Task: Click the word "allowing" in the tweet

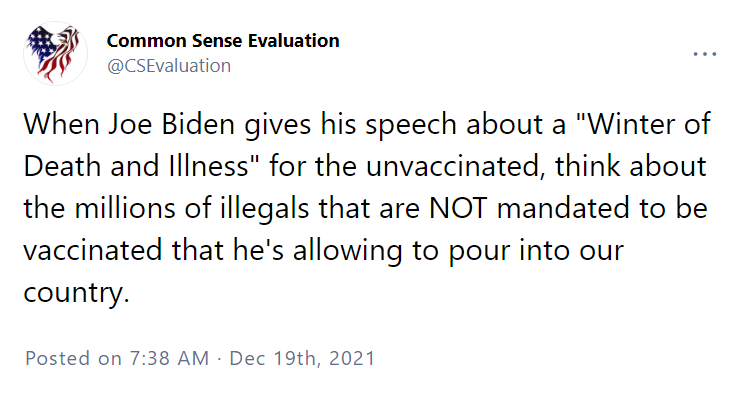Action: [x=347, y=250]
